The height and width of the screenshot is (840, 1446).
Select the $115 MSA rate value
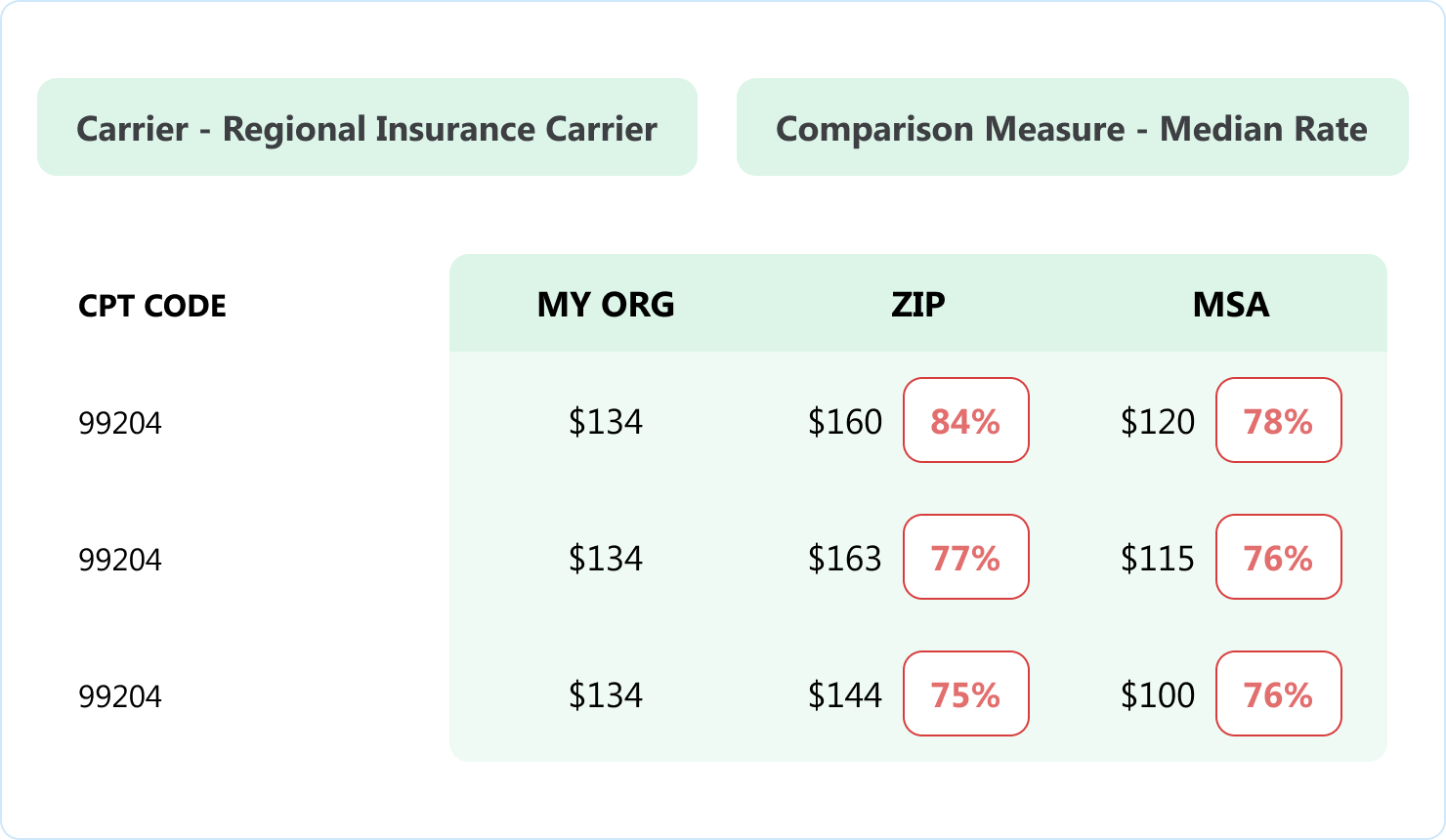(x=1158, y=559)
